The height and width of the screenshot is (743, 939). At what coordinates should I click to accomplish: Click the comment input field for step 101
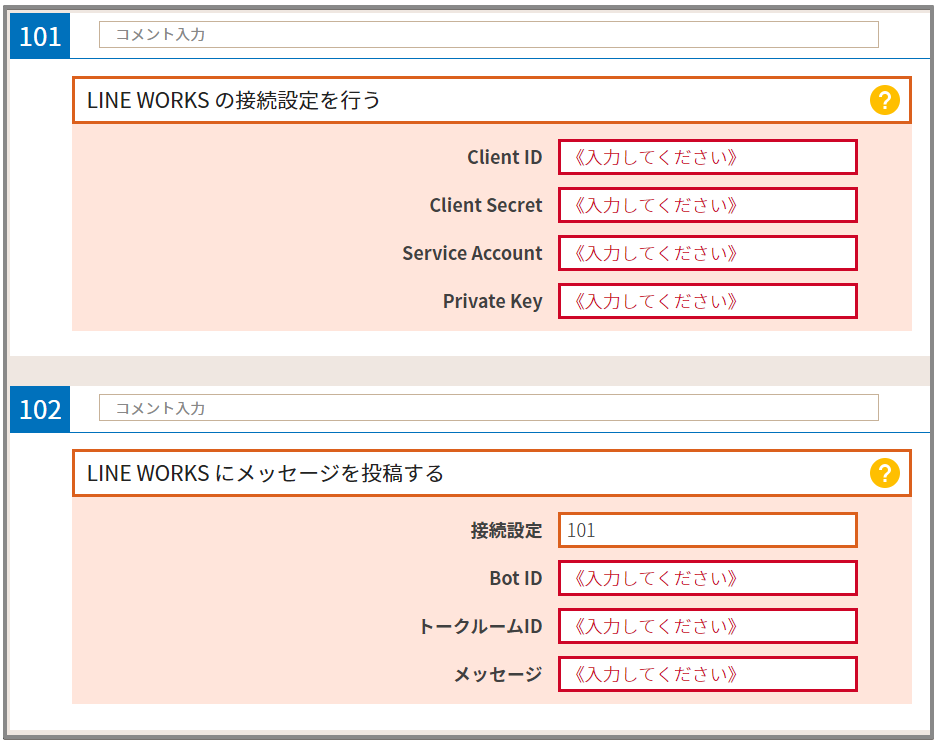(489, 35)
